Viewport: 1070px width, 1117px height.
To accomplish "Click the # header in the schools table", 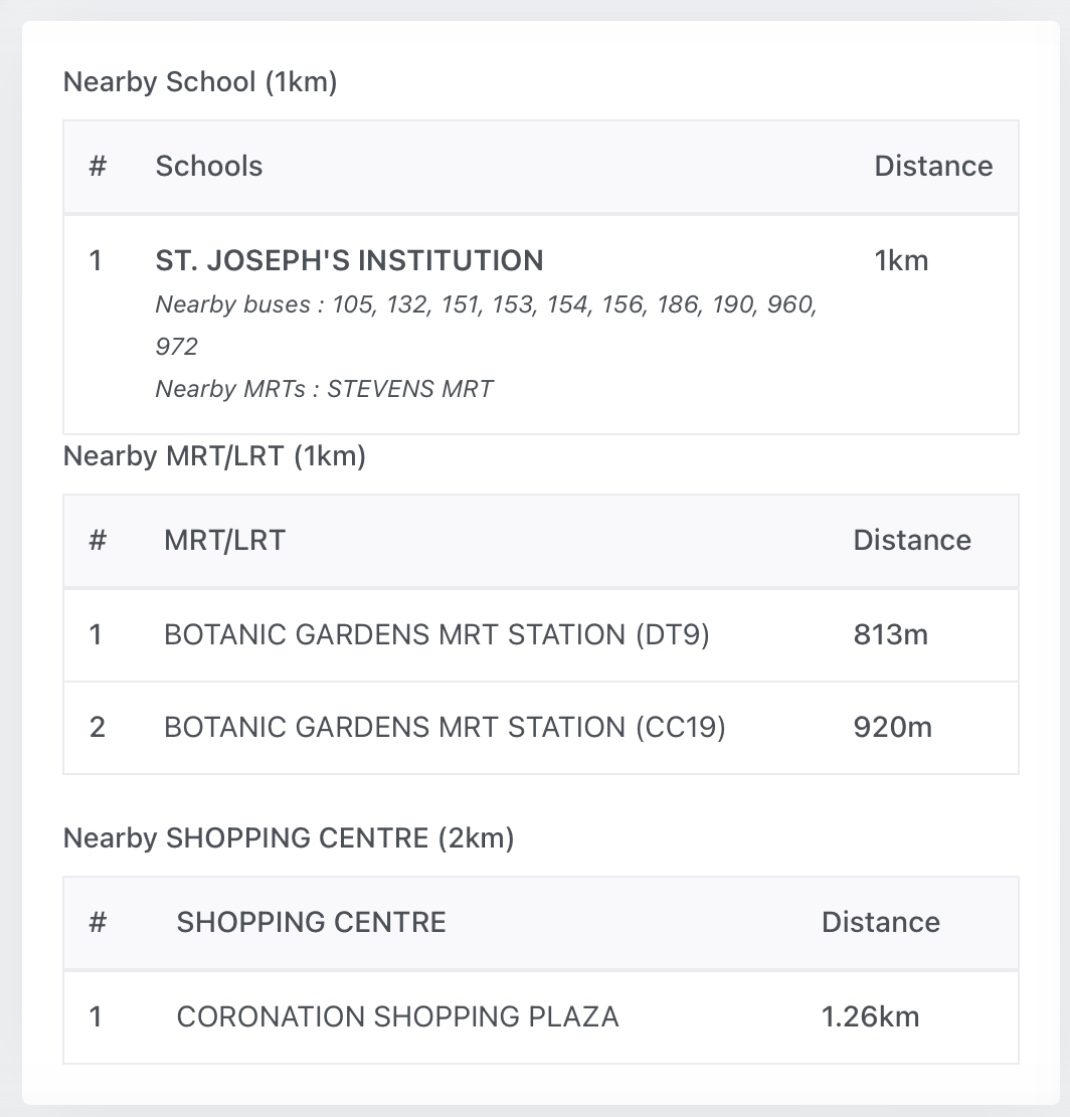I will click(97, 166).
